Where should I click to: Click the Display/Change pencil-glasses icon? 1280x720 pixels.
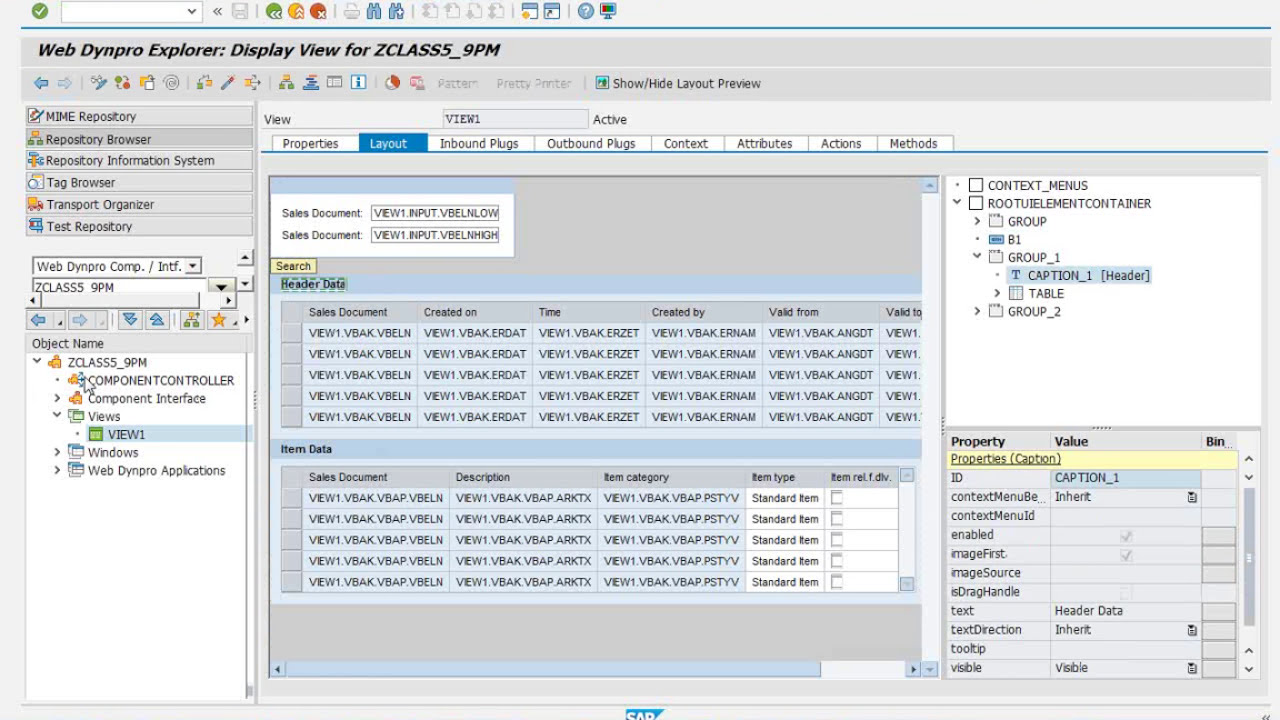[98, 83]
